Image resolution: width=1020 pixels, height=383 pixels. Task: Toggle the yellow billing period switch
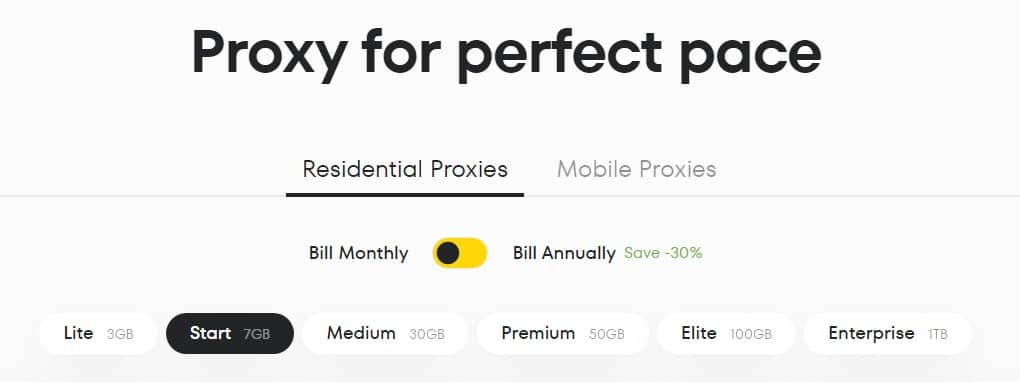pyautogui.click(x=460, y=253)
